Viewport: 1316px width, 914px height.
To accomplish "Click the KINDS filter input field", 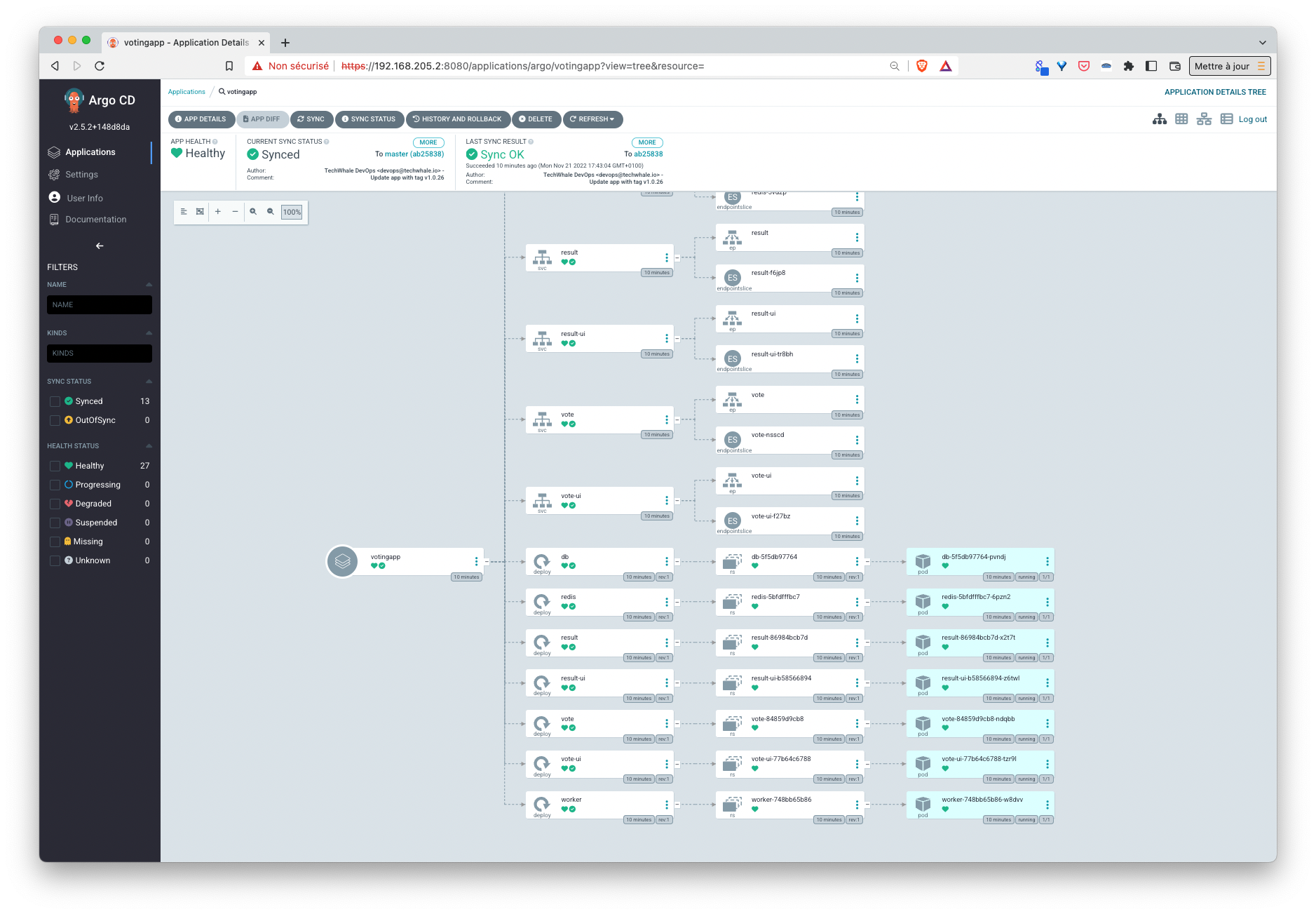I will pos(100,353).
